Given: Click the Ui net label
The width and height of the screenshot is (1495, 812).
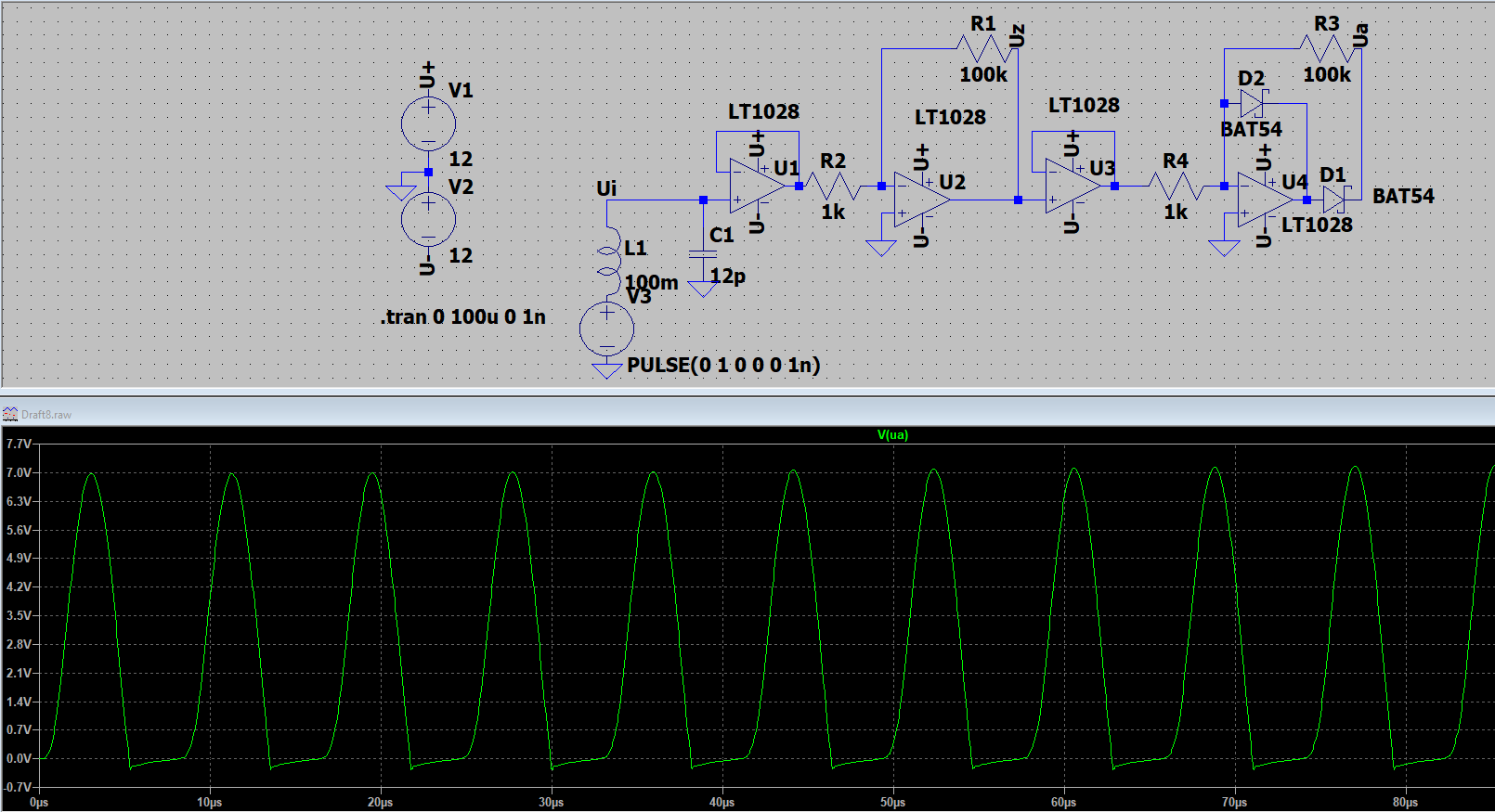Looking at the screenshot, I should coord(606,188).
